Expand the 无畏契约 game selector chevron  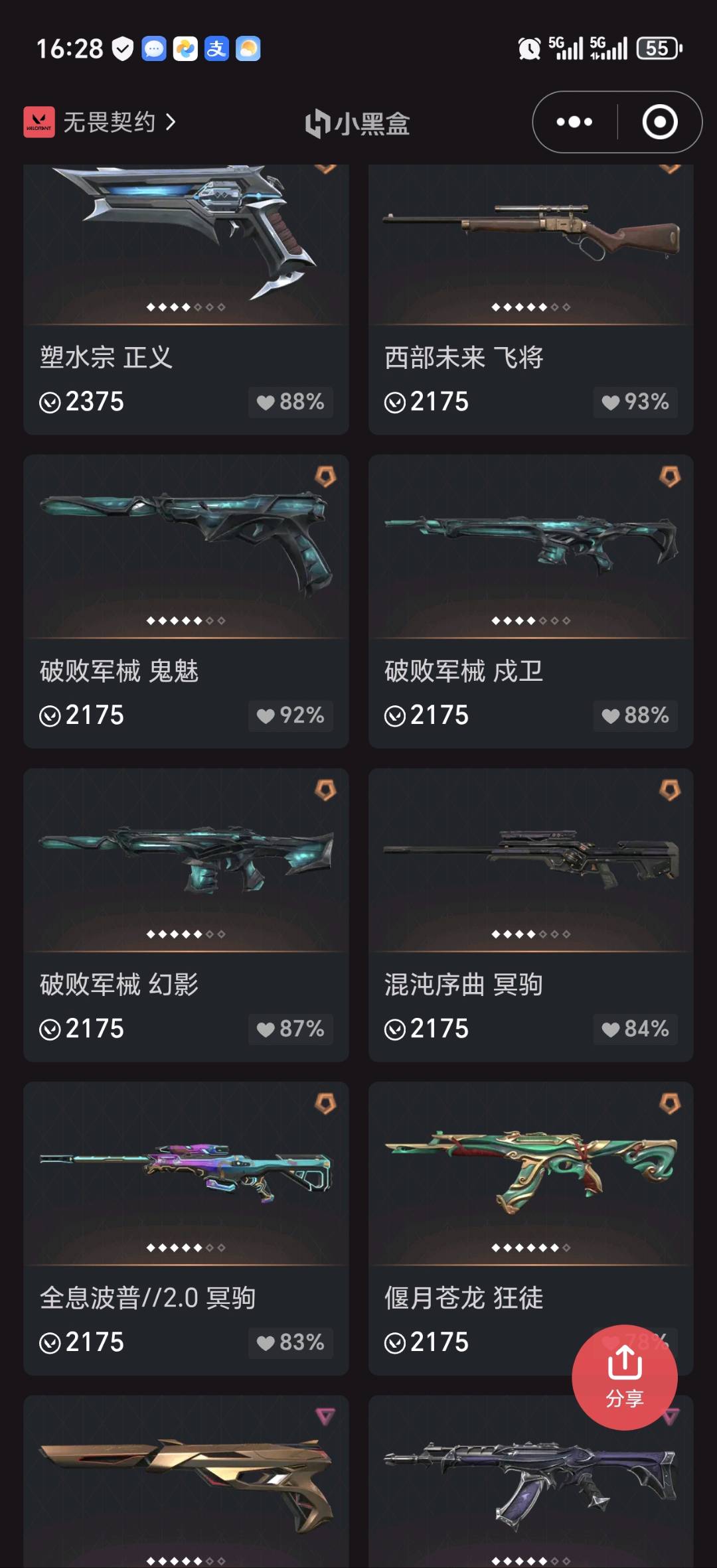click(171, 122)
